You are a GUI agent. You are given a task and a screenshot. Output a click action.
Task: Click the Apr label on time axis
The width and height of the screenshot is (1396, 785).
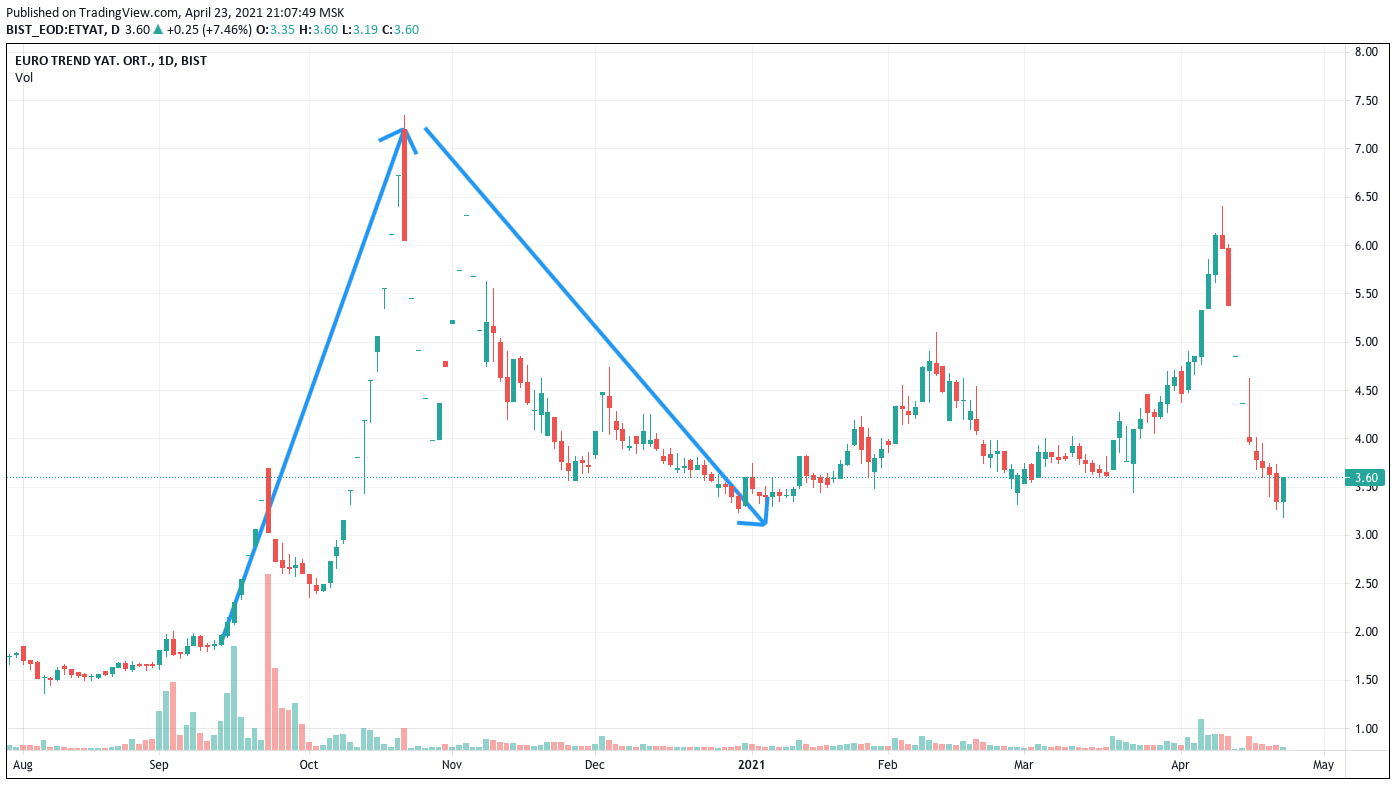[1181, 765]
